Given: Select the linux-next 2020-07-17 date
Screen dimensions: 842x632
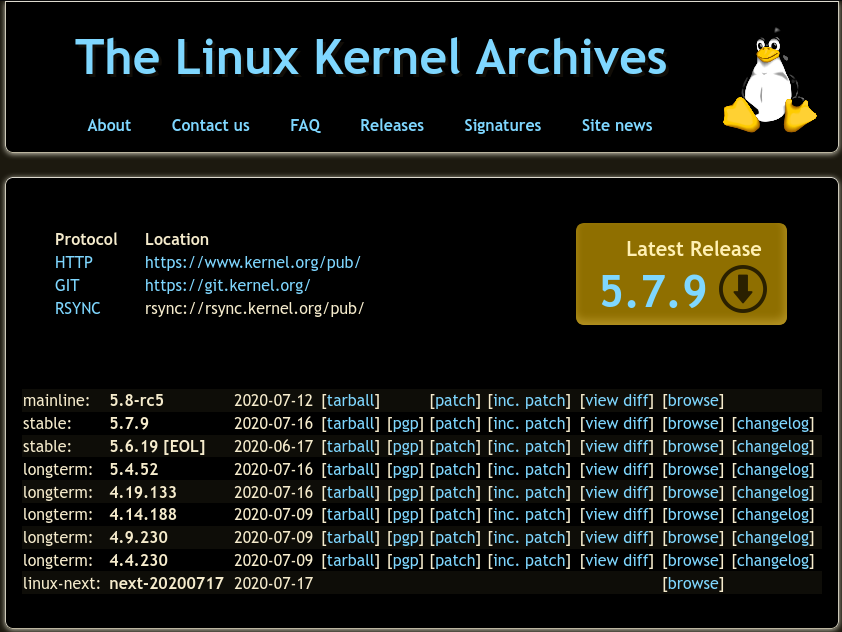Looking at the screenshot, I should coord(273,584).
